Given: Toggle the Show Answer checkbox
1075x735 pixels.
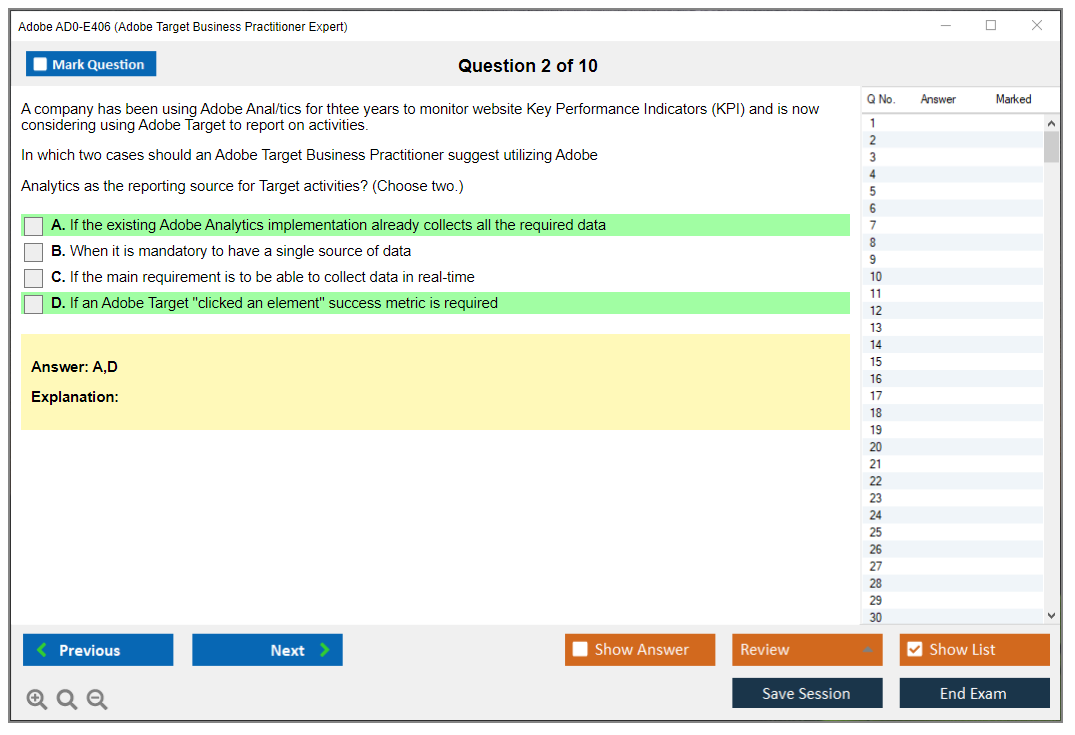Looking at the screenshot, I should point(580,650).
